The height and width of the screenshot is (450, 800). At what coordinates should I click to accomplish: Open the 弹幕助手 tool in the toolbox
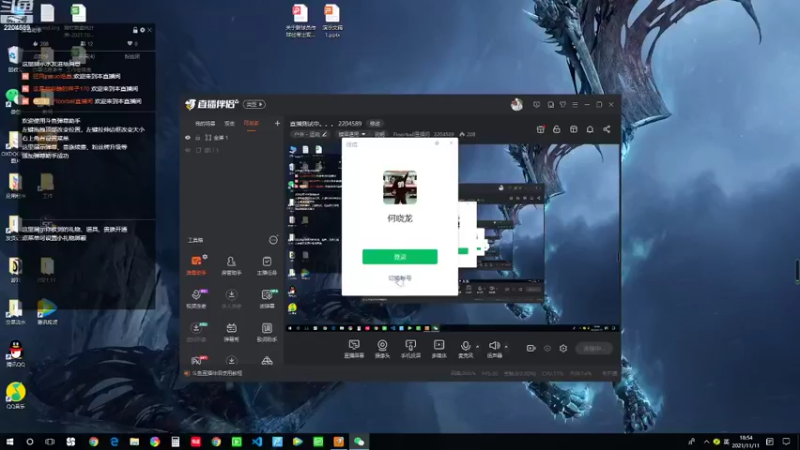196,265
